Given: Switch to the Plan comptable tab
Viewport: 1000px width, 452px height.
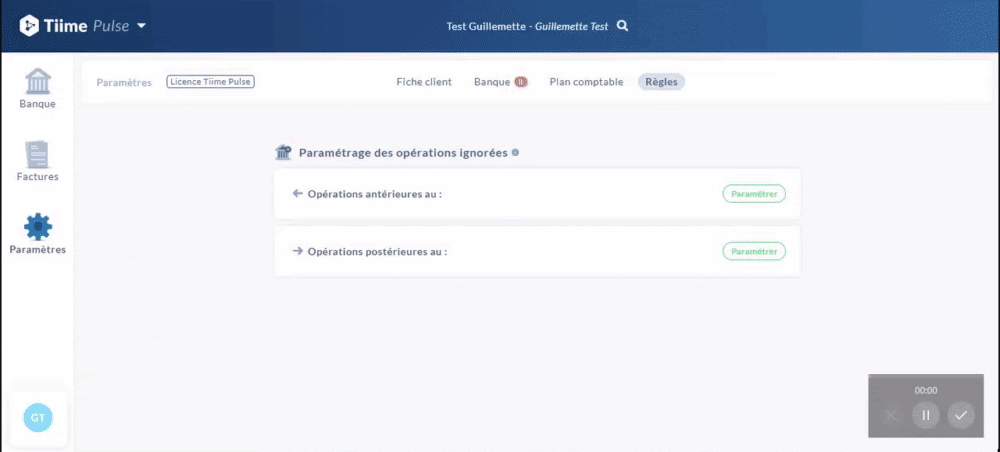Looking at the screenshot, I should pyautogui.click(x=586, y=82).
